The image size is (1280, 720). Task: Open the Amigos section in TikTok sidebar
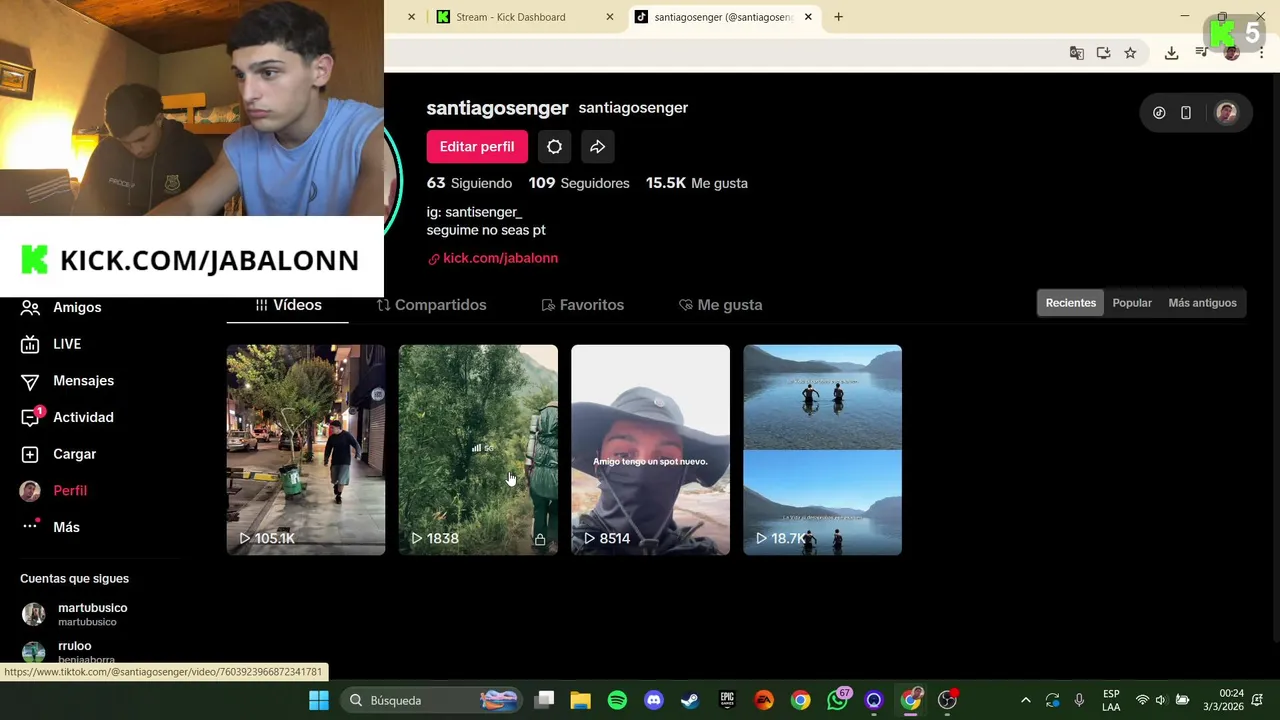tap(61, 307)
